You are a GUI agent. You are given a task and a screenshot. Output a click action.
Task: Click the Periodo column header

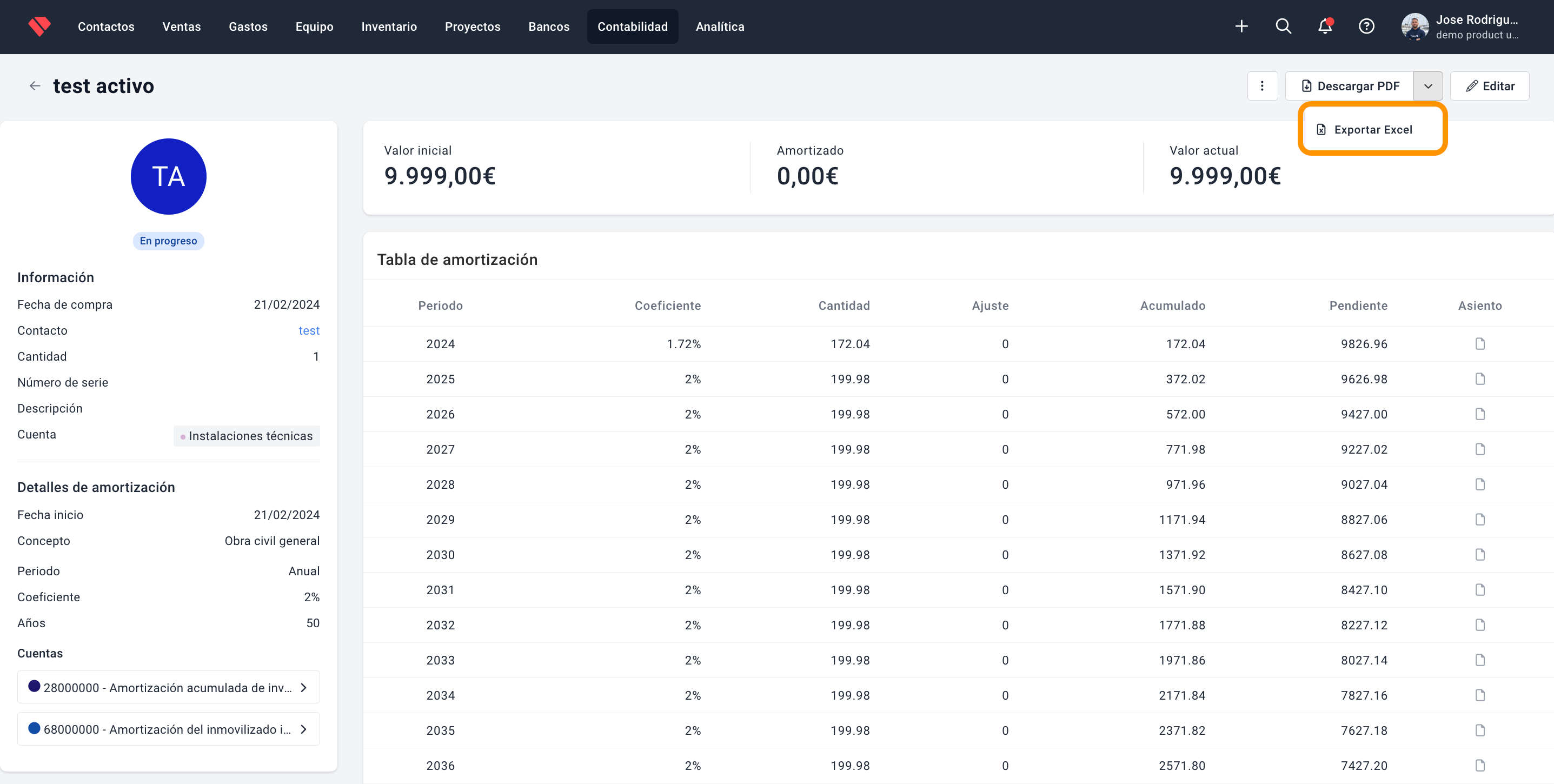point(440,306)
